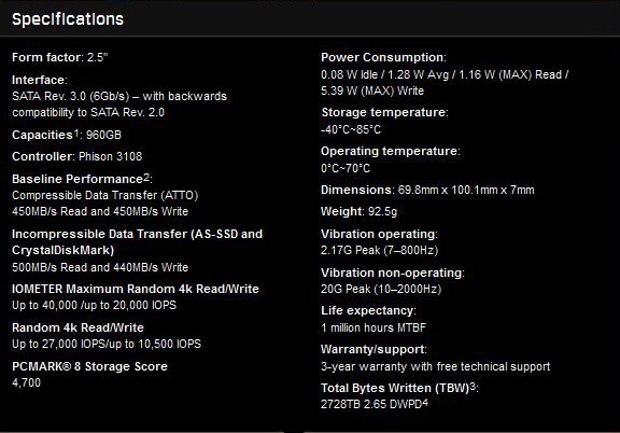Select the Life expectancy heading

367,310
